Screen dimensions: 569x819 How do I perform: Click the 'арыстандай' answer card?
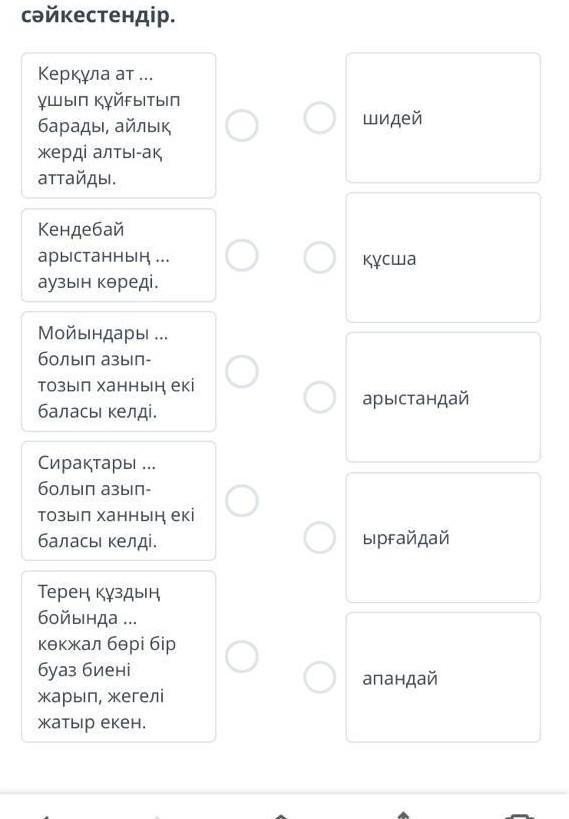pos(443,397)
